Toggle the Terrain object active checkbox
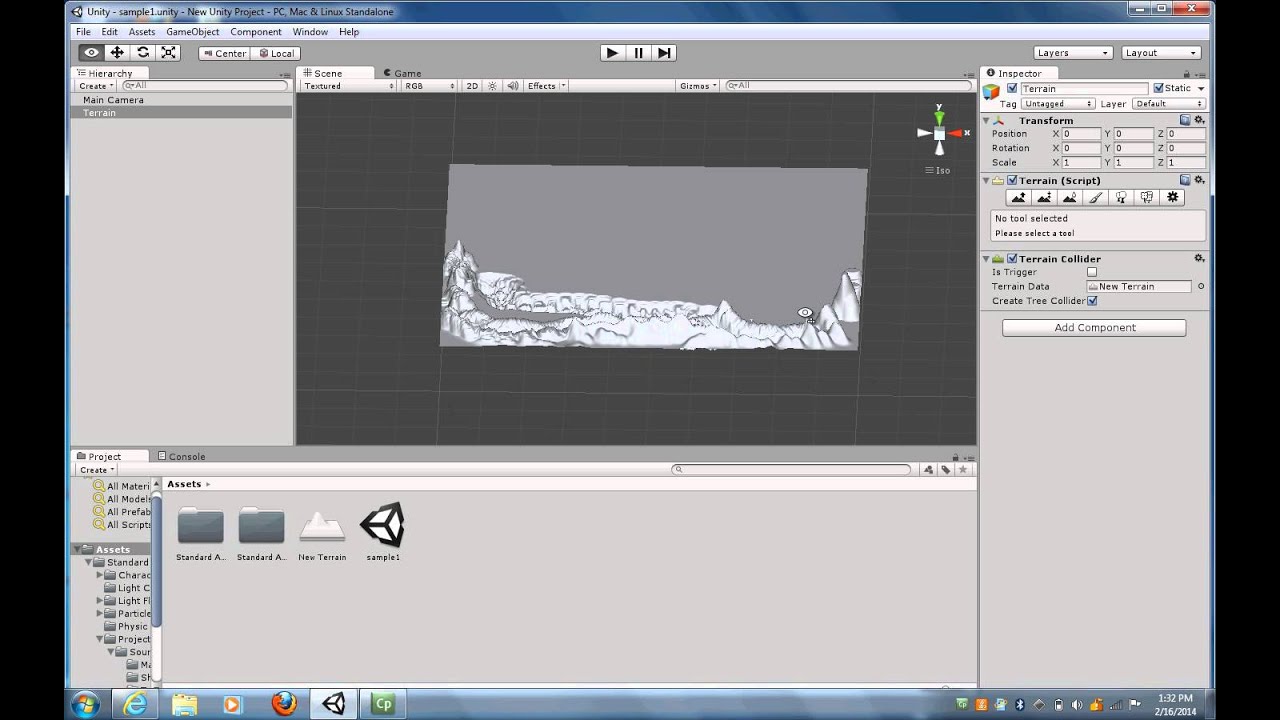This screenshot has width=1280, height=720. tap(1012, 88)
